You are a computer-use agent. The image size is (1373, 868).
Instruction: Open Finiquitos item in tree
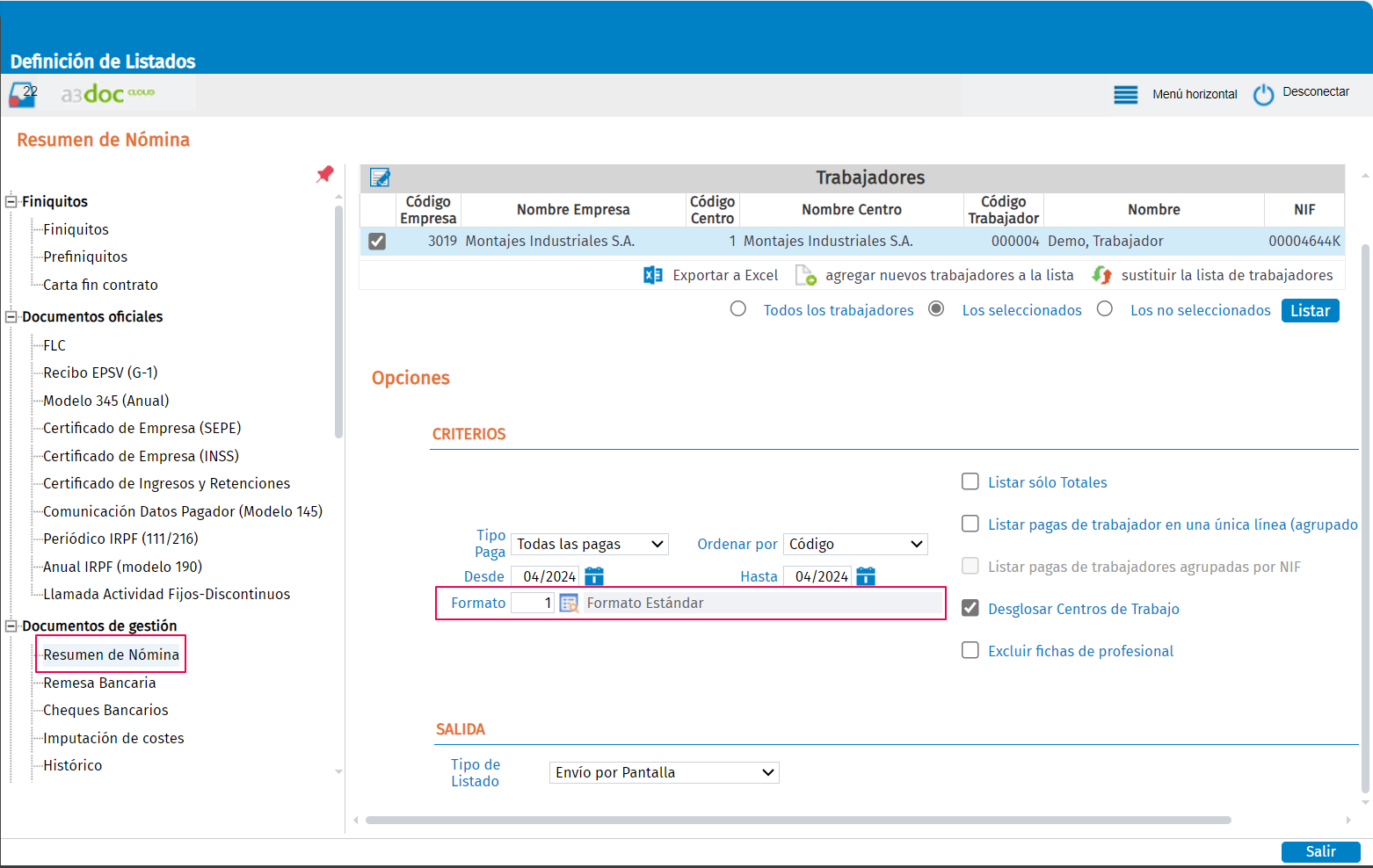pyautogui.click(x=76, y=229)
